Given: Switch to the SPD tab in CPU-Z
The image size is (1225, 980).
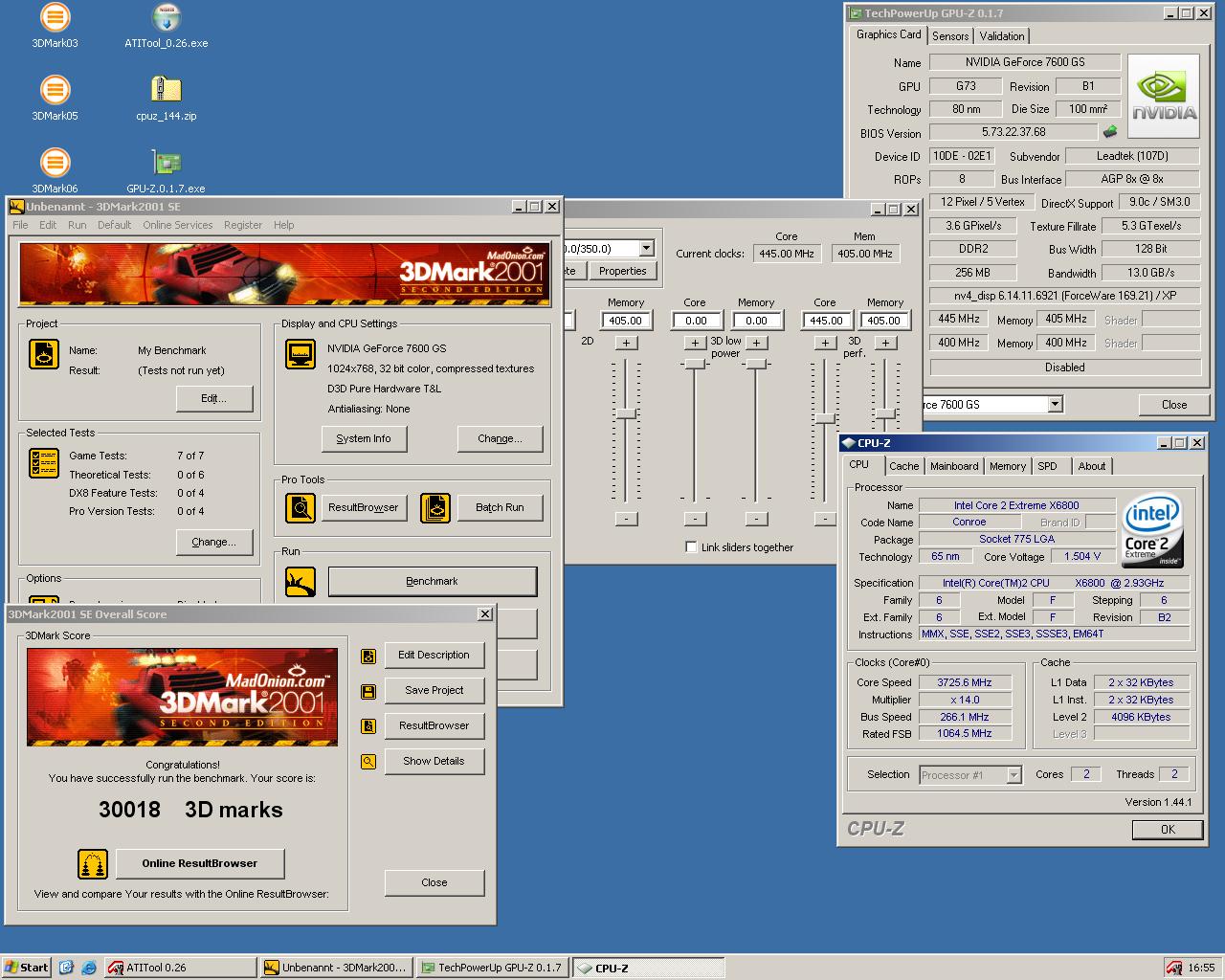Looking at the screenshot, I should tap(1048, 466).
